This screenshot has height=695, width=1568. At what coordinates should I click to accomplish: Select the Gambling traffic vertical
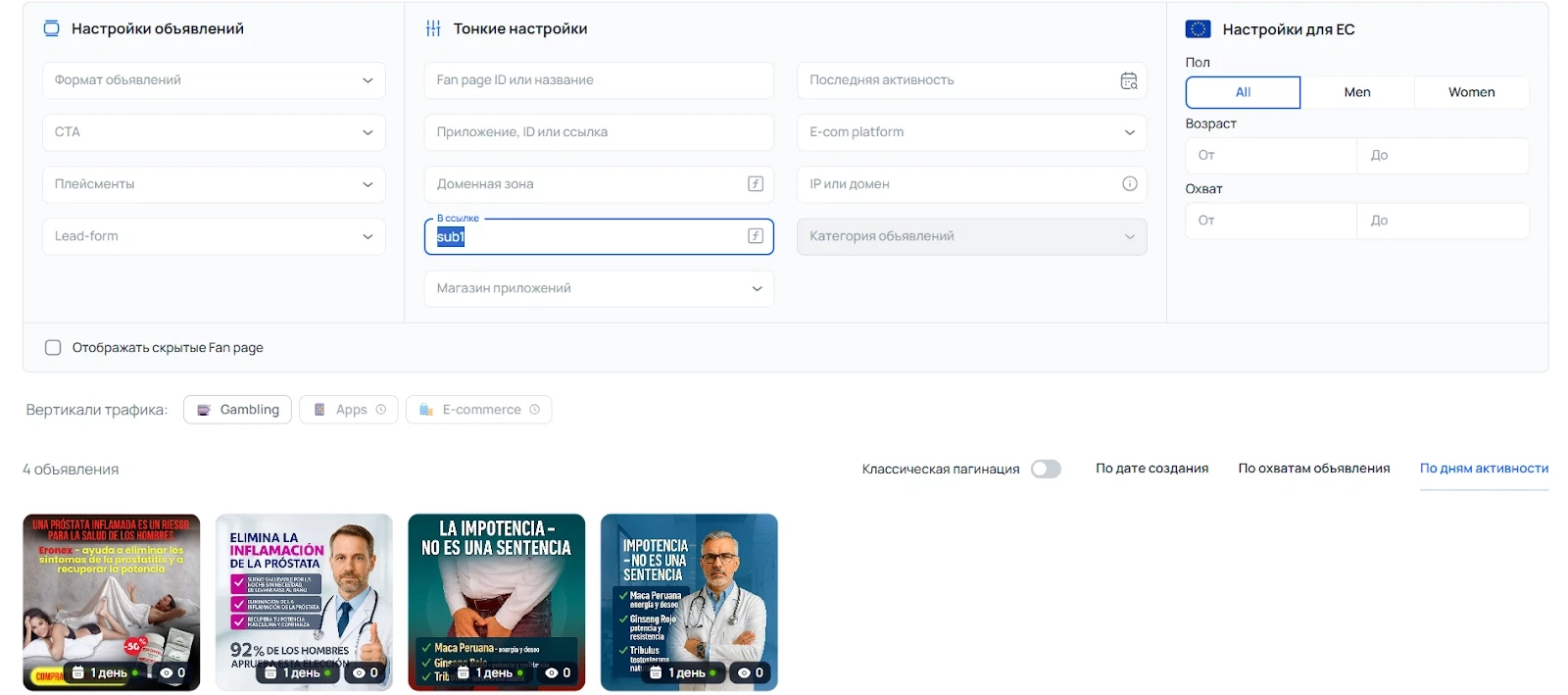click(x=238, y=410)
